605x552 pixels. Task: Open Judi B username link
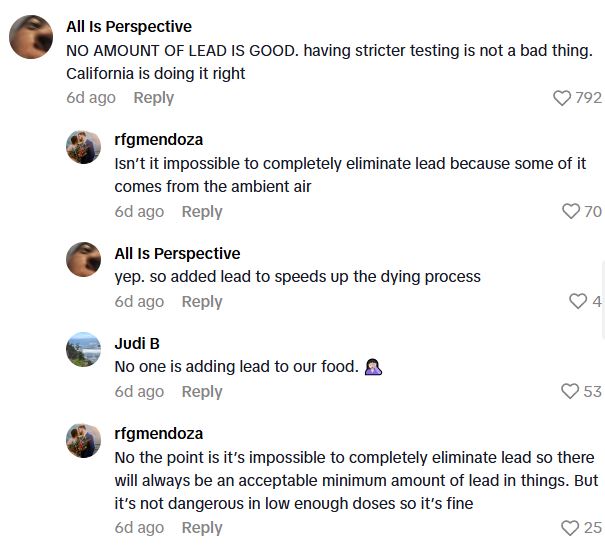137,344
